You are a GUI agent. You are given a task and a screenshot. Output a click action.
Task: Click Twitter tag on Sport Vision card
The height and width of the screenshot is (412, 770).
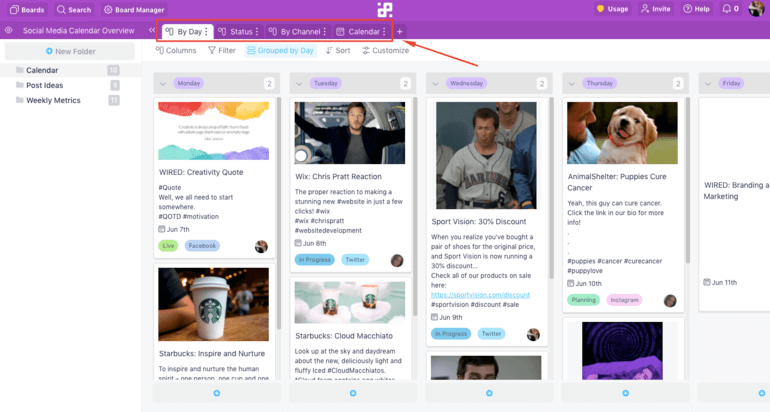(491, 333)
